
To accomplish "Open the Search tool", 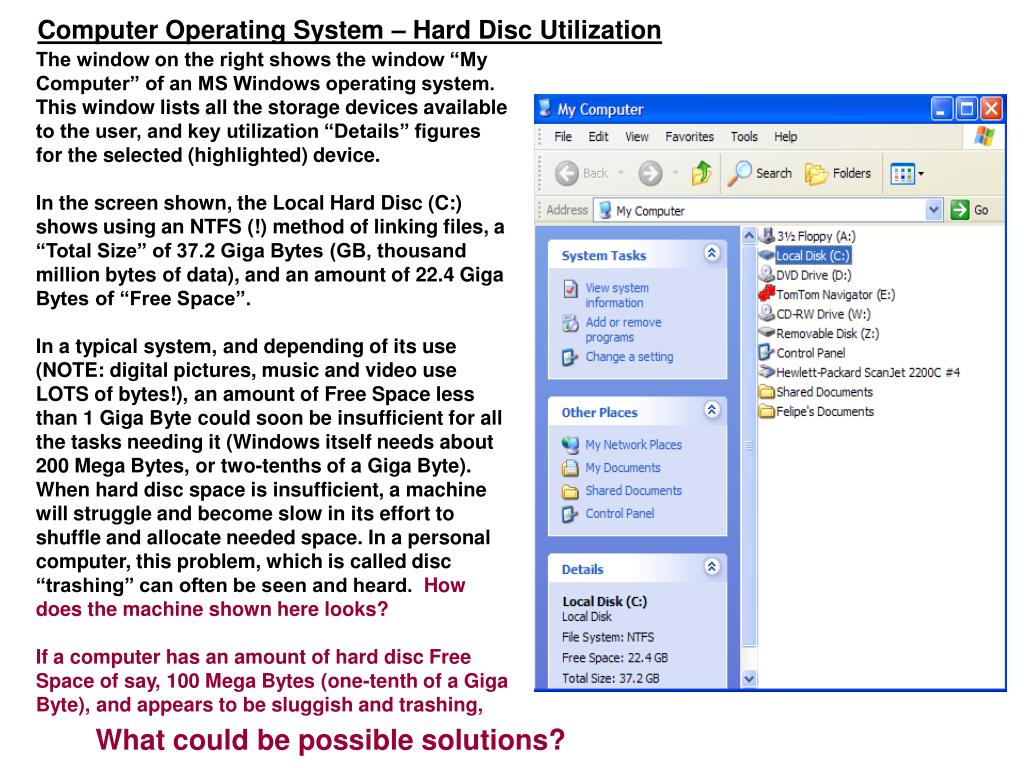I will tap(759, 173).
